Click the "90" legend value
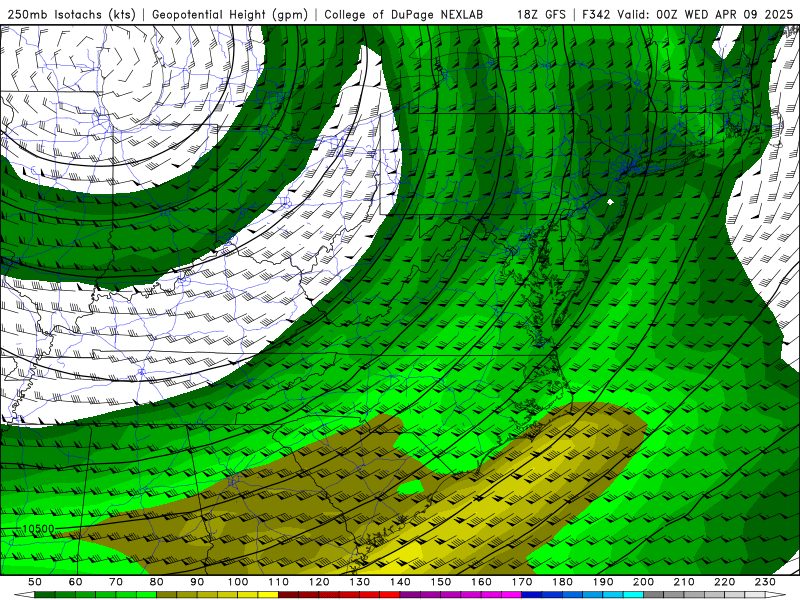 pos(197,582)
